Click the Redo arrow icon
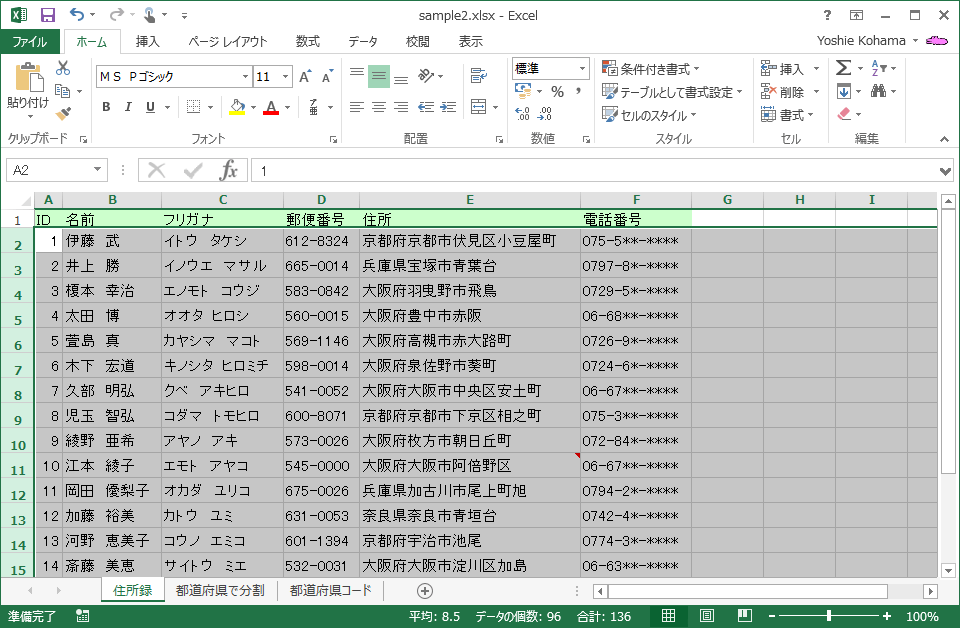This screenshot has height=628, width=960. [x=116, y=15]
